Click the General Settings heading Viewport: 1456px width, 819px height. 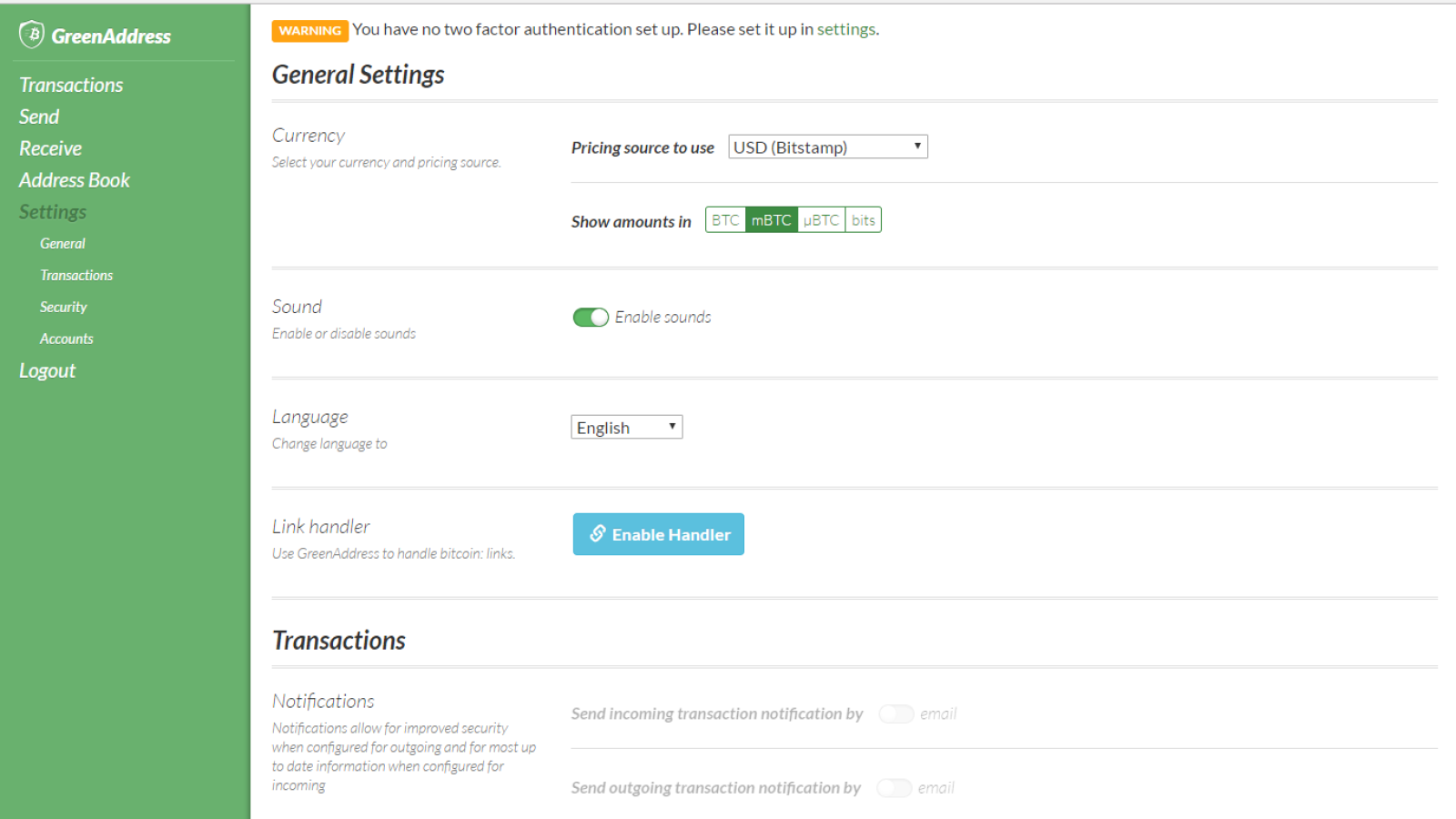coord(359,75)
